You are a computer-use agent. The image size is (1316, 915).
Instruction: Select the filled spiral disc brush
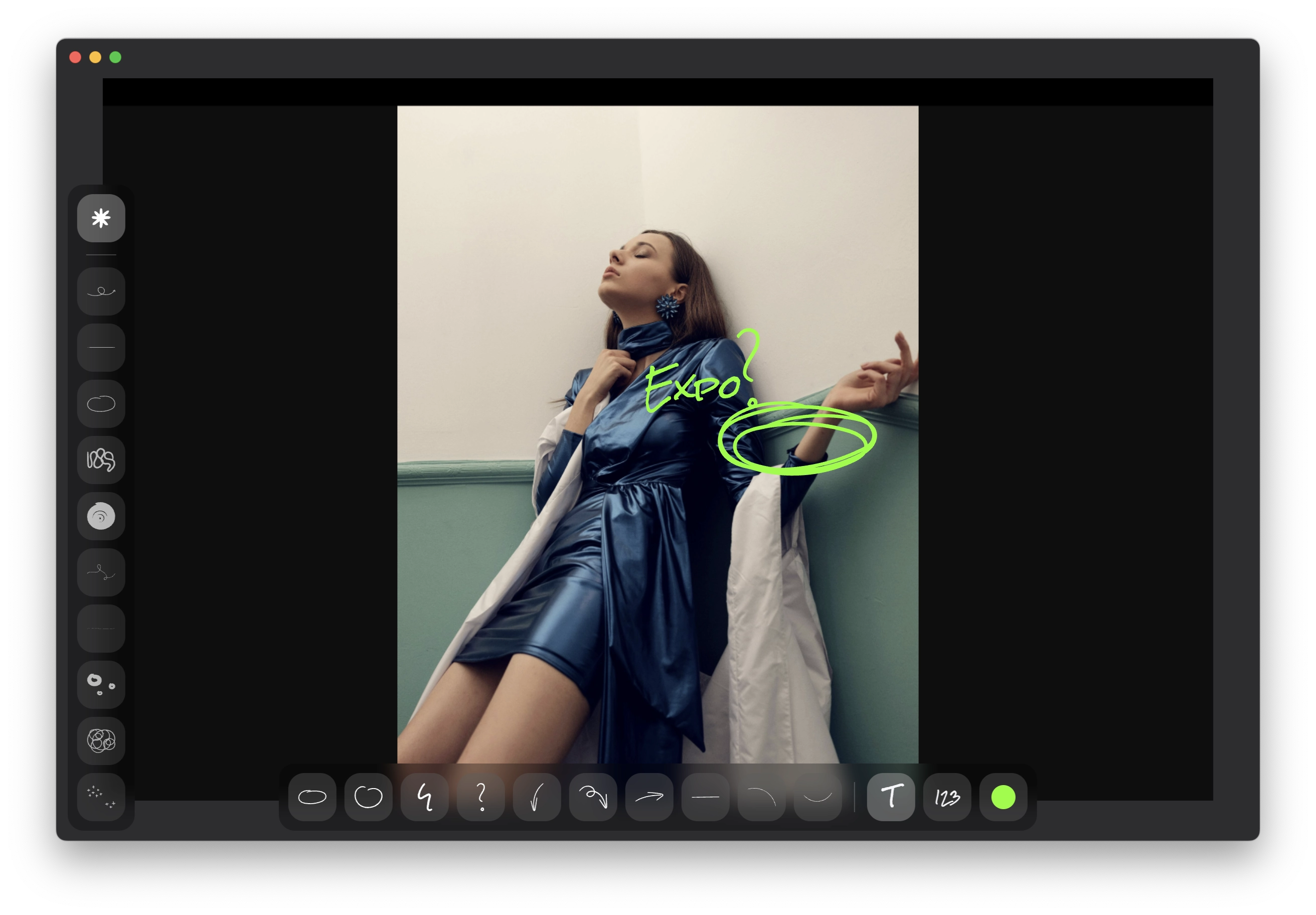pyautogui.click(x=101, y=516)
